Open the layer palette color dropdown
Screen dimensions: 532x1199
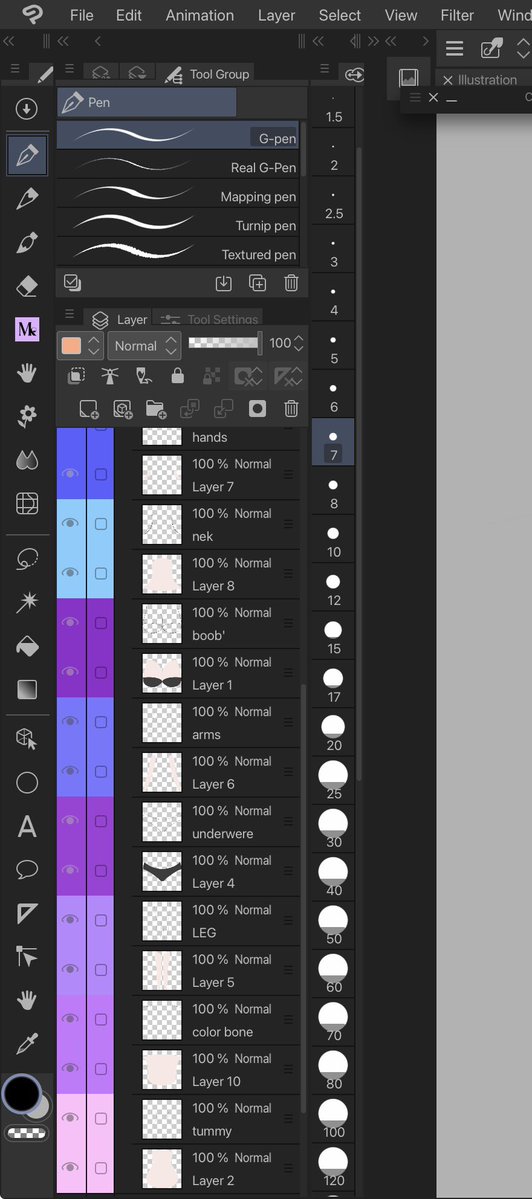click(79, 346)
